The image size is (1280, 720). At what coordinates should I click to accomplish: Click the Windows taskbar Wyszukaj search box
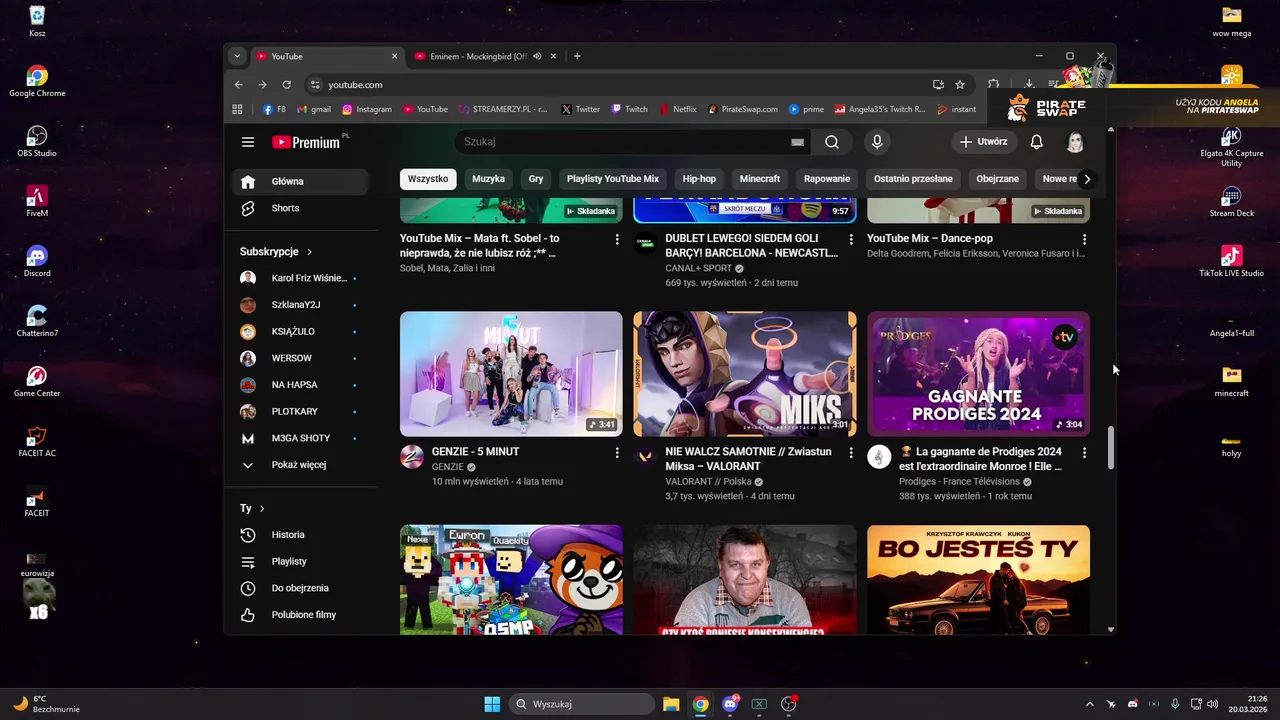[581, 704]
